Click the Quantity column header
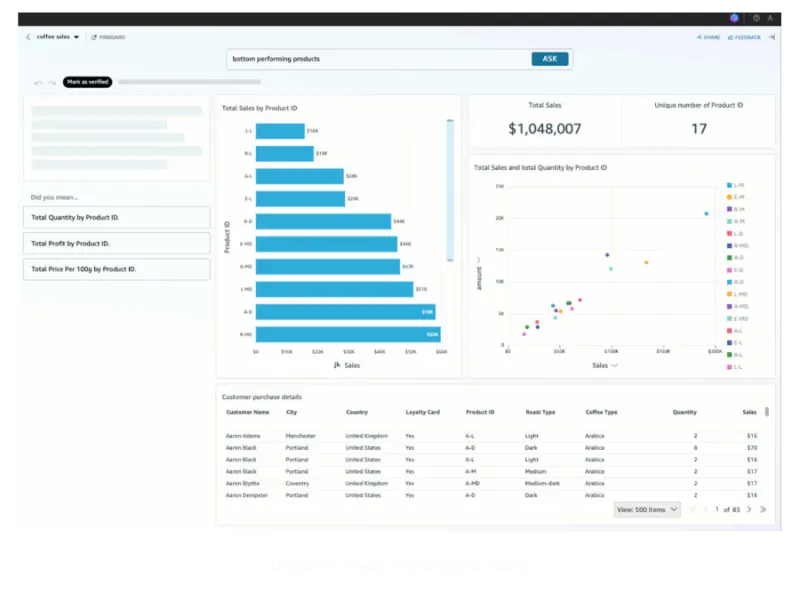The image size is (800, 601). [684, 412]
